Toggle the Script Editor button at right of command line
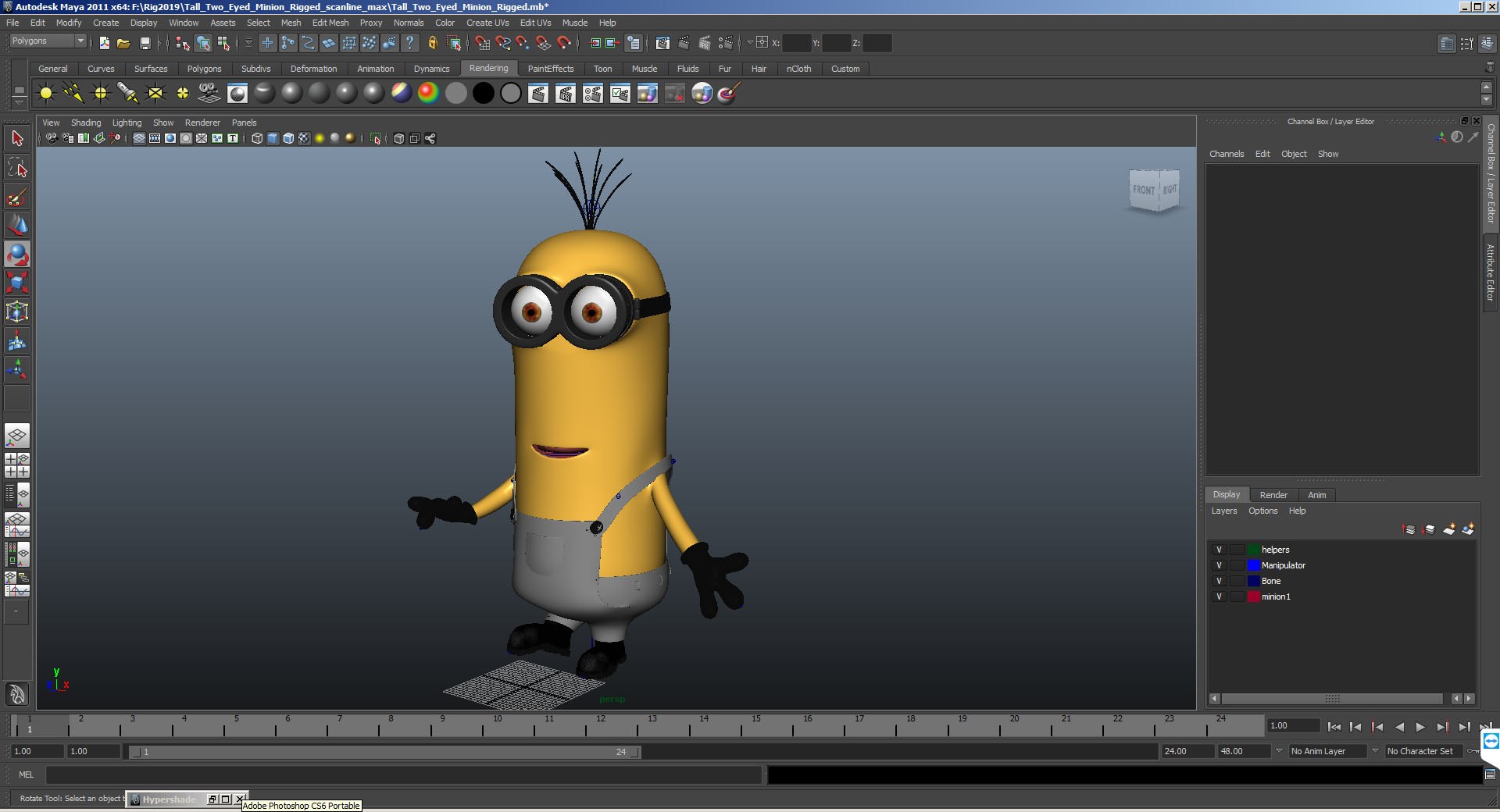This screenshot has height=812, width=1500. tap(1490, 775)
